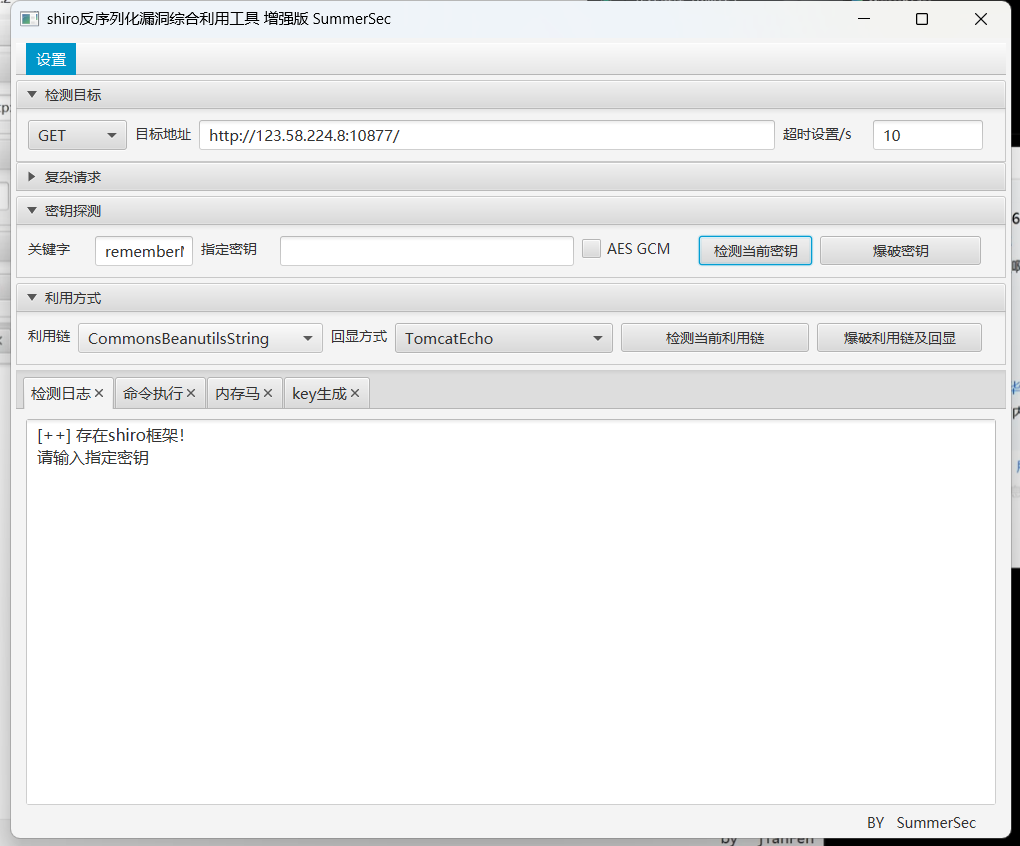Click the 爆破密钥 button
The image size is (1020, 846).
click(899, 250)
